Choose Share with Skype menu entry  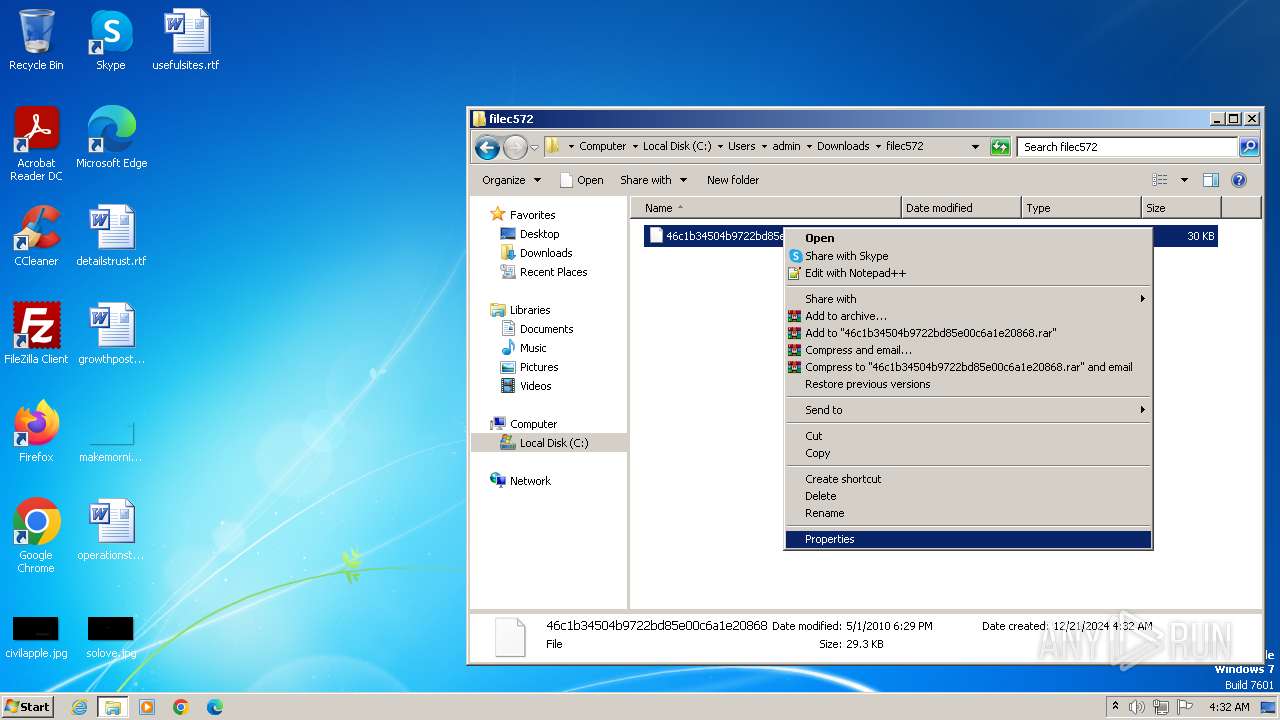click(x=968, y=256)
